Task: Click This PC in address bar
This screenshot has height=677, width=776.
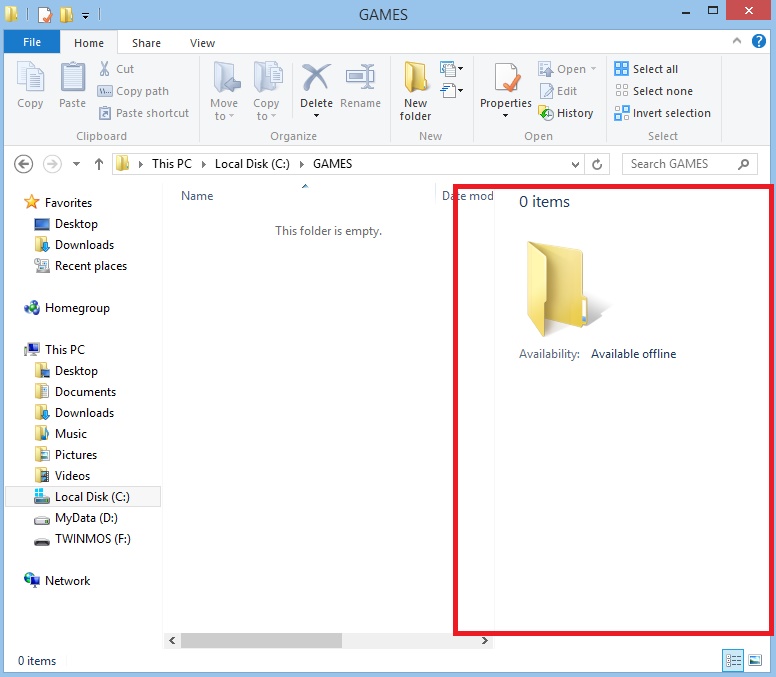Action: click(171, 164)
